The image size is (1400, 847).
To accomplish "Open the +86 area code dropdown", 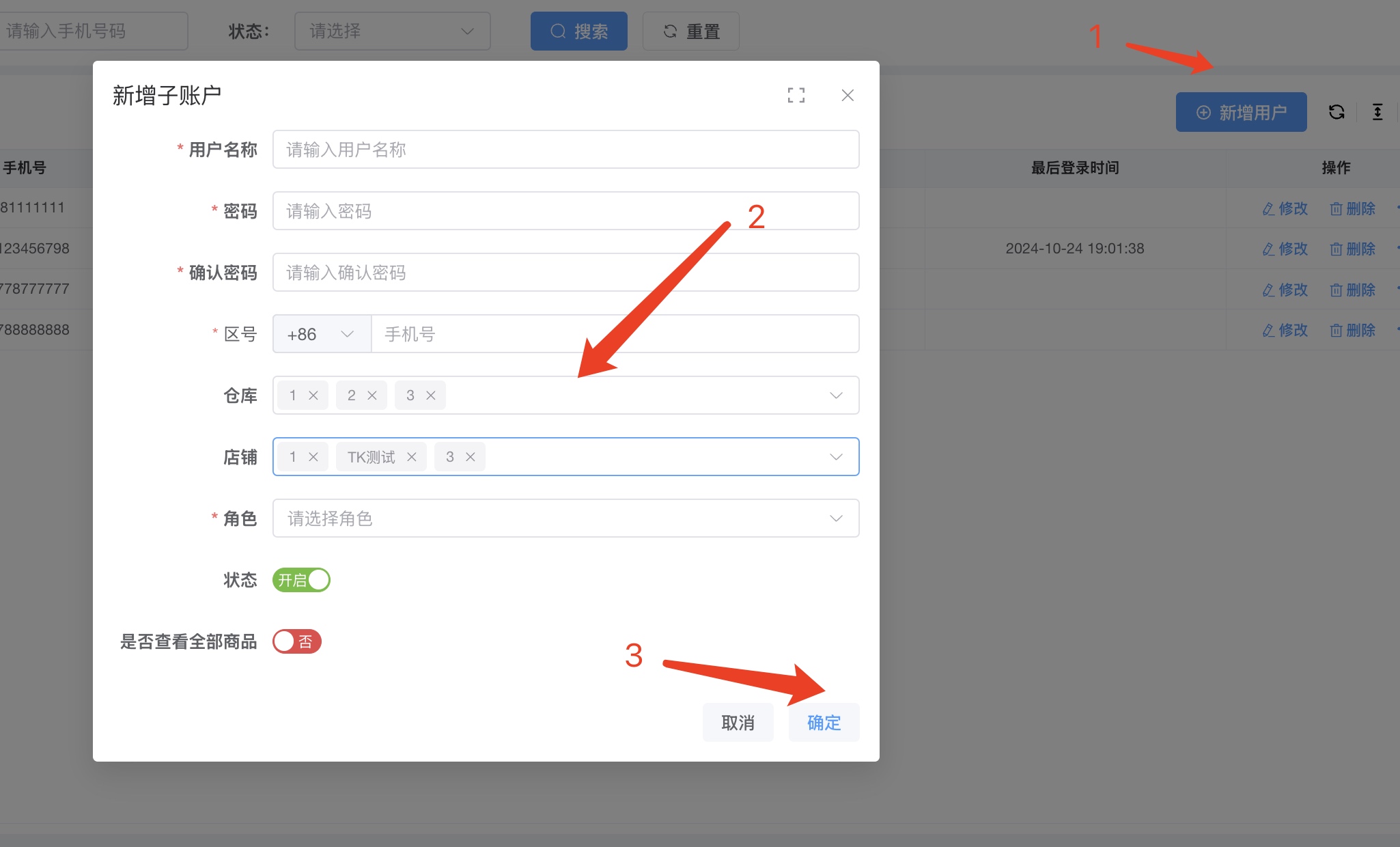I will [x=322, y=334].
